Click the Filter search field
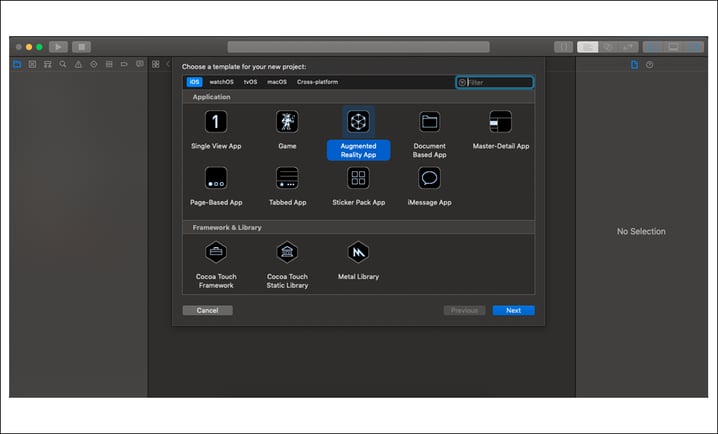The image size is (718, 434). pyautogui.click(x=495, y=82)
